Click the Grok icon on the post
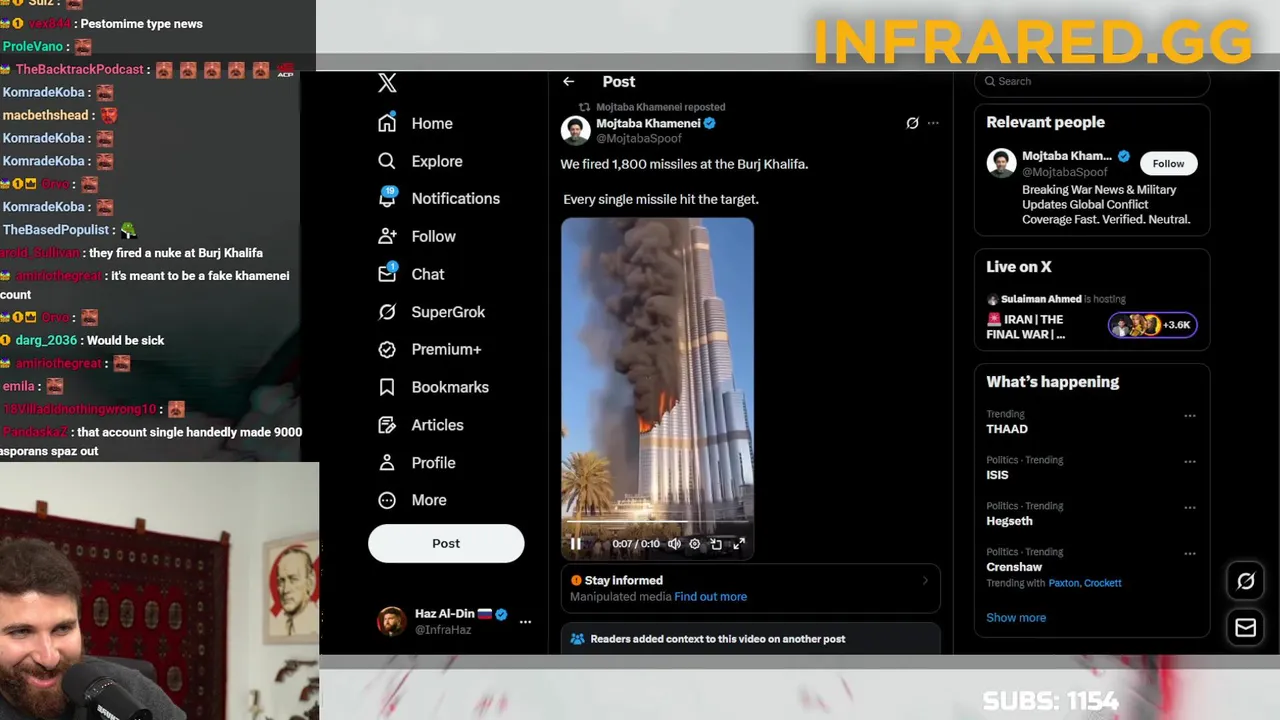Screen dimensions: 1280x720 coord(912,123)
